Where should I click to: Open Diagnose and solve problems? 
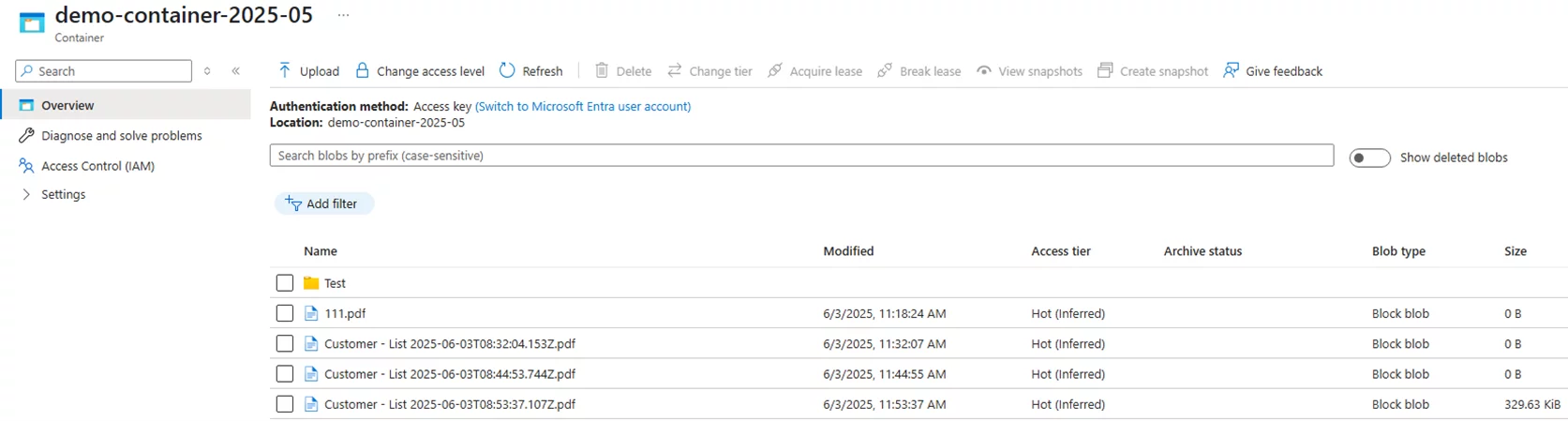(121, 136)
